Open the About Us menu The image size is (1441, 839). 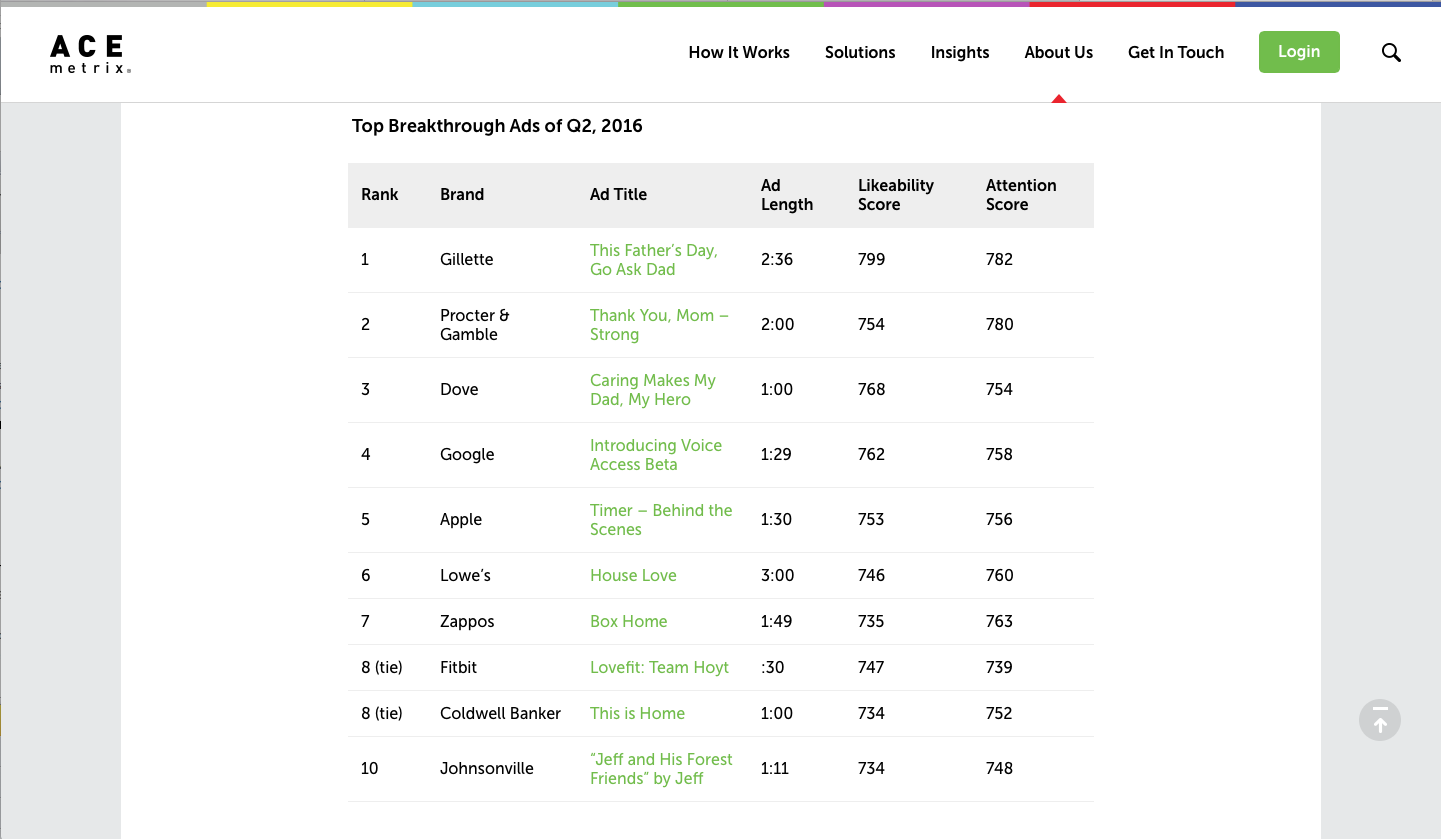coord(1059,53)
